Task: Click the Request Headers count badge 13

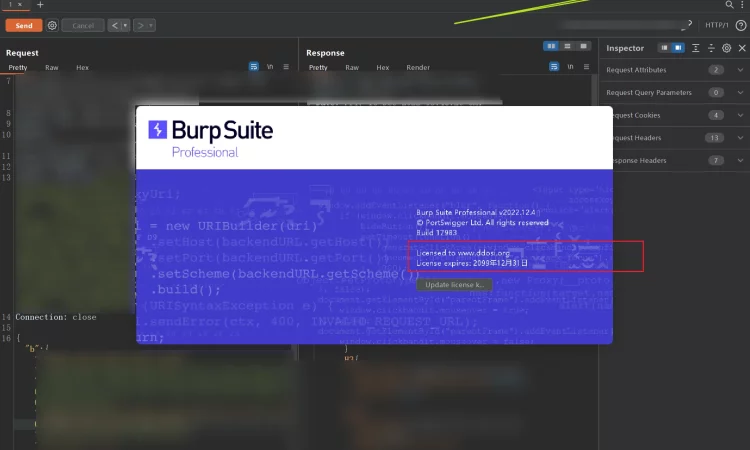Action: (x=714, y=138)
